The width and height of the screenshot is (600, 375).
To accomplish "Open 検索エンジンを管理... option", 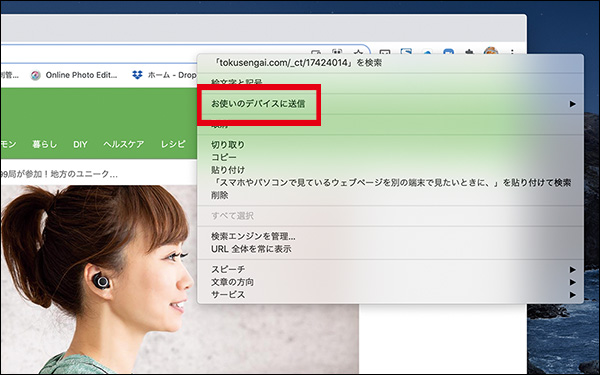I will (390, 236).
